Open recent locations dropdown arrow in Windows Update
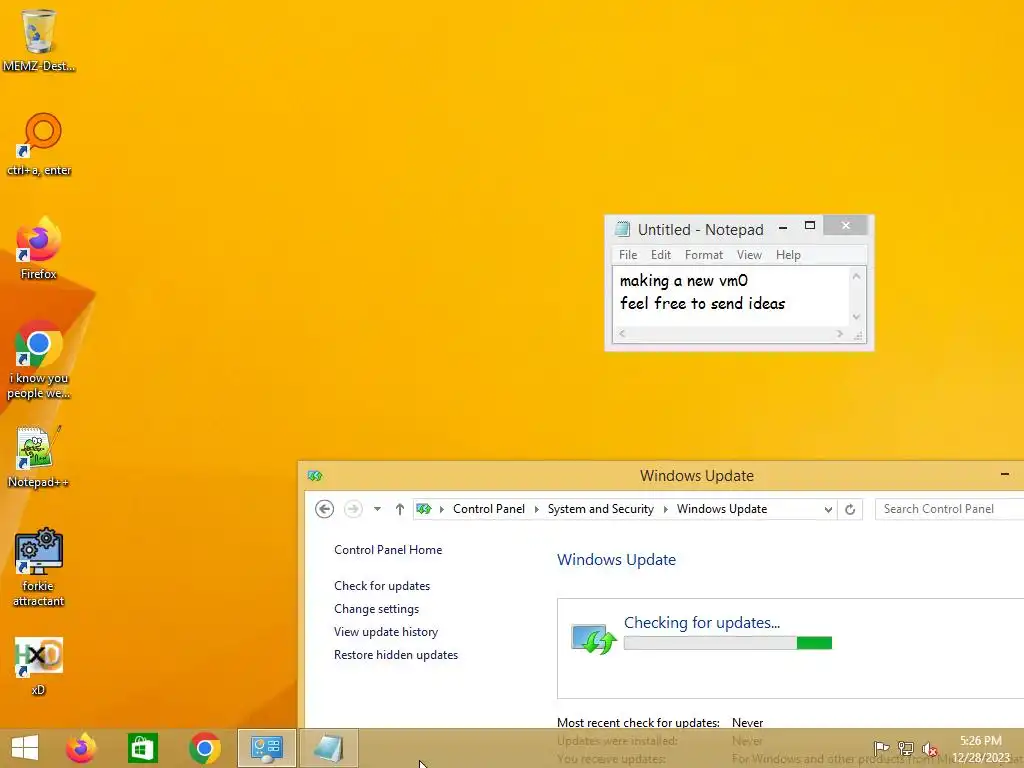 pos(377,509)
